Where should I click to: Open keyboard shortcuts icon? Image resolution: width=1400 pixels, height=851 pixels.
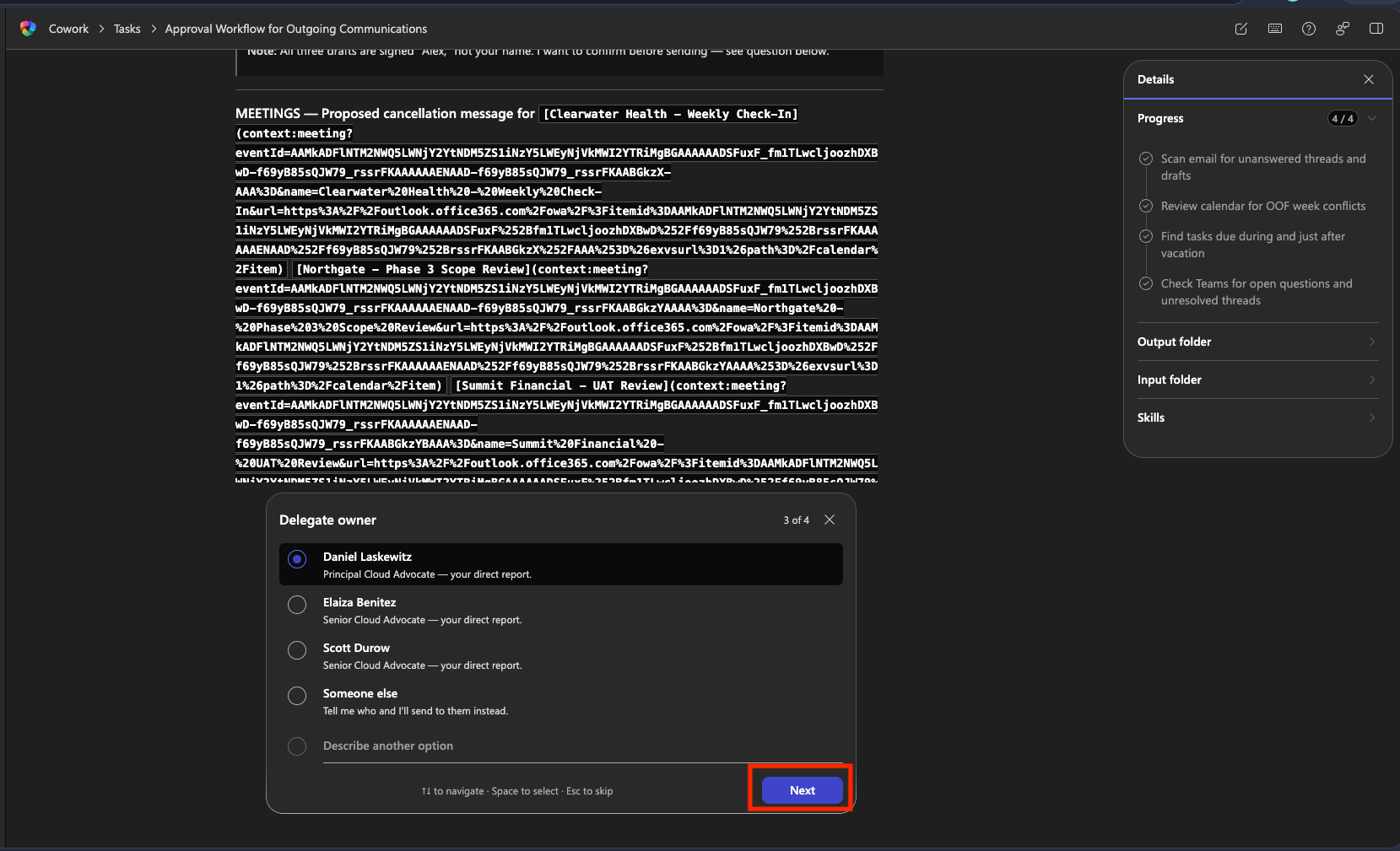tap(1274, 29)
